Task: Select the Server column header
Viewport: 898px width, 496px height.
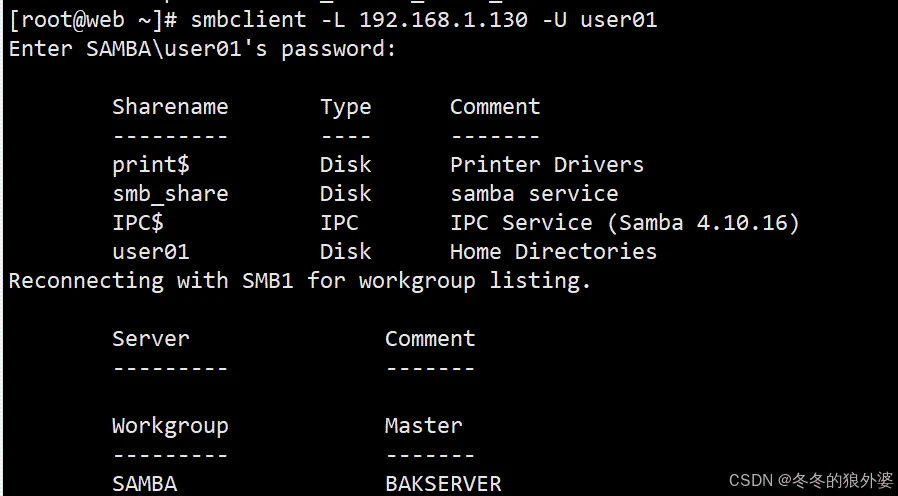Action: coord(150,339)
